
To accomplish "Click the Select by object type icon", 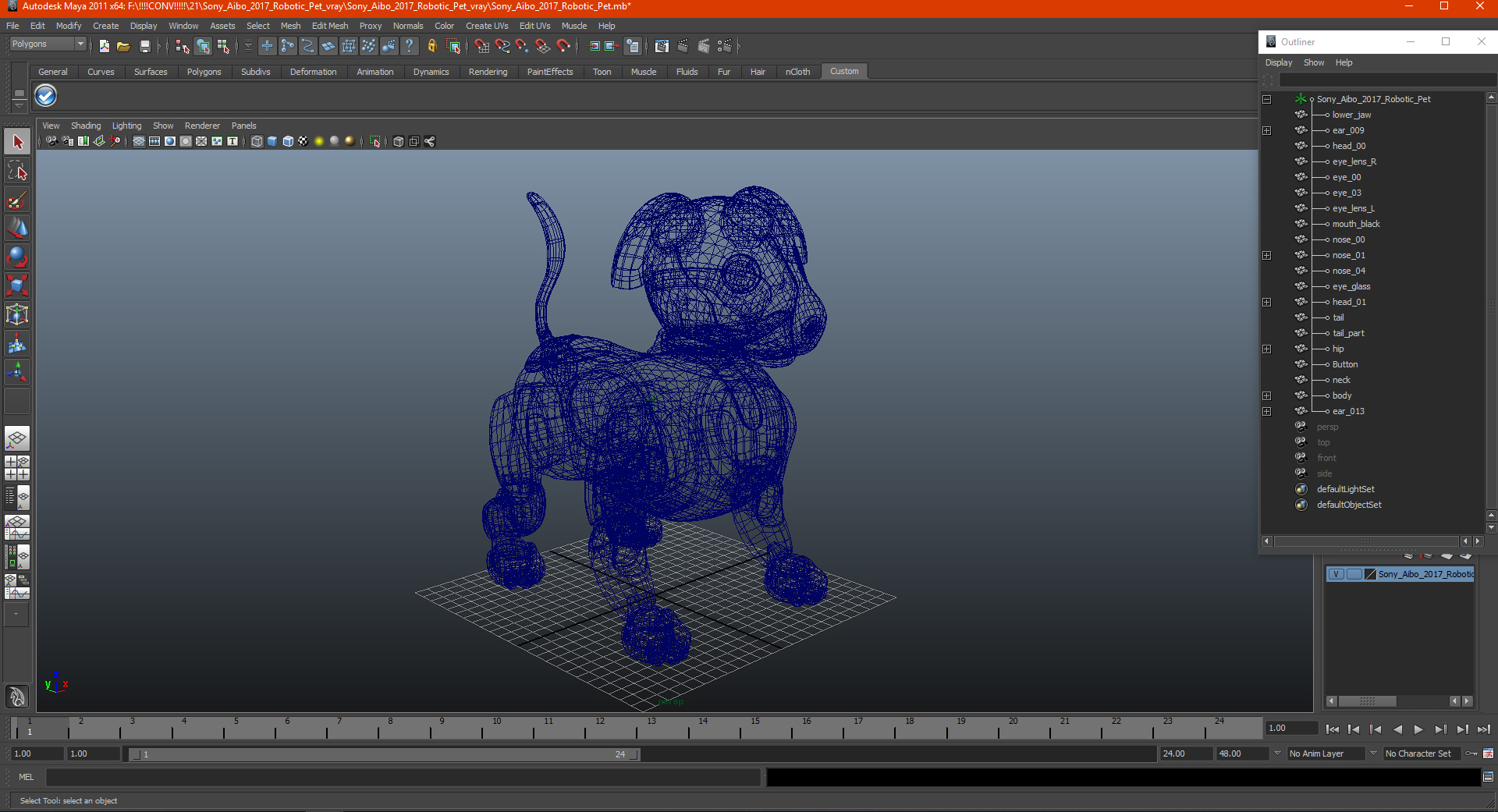I will (203, 47).
